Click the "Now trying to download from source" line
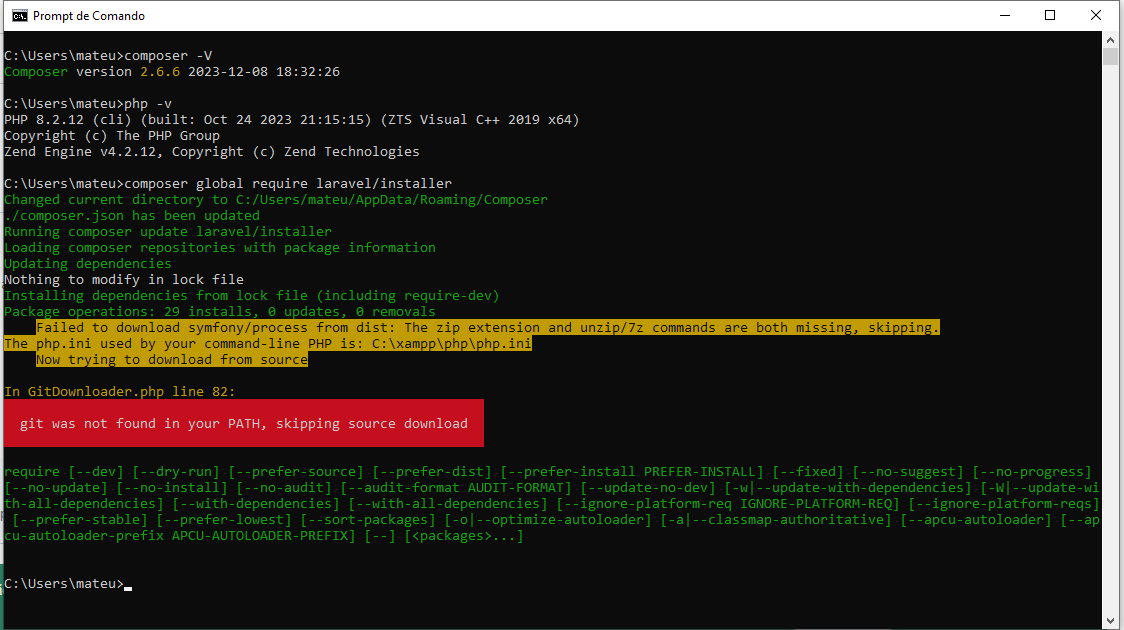The height and width of the screenshot is (630, 1124). 172,359
